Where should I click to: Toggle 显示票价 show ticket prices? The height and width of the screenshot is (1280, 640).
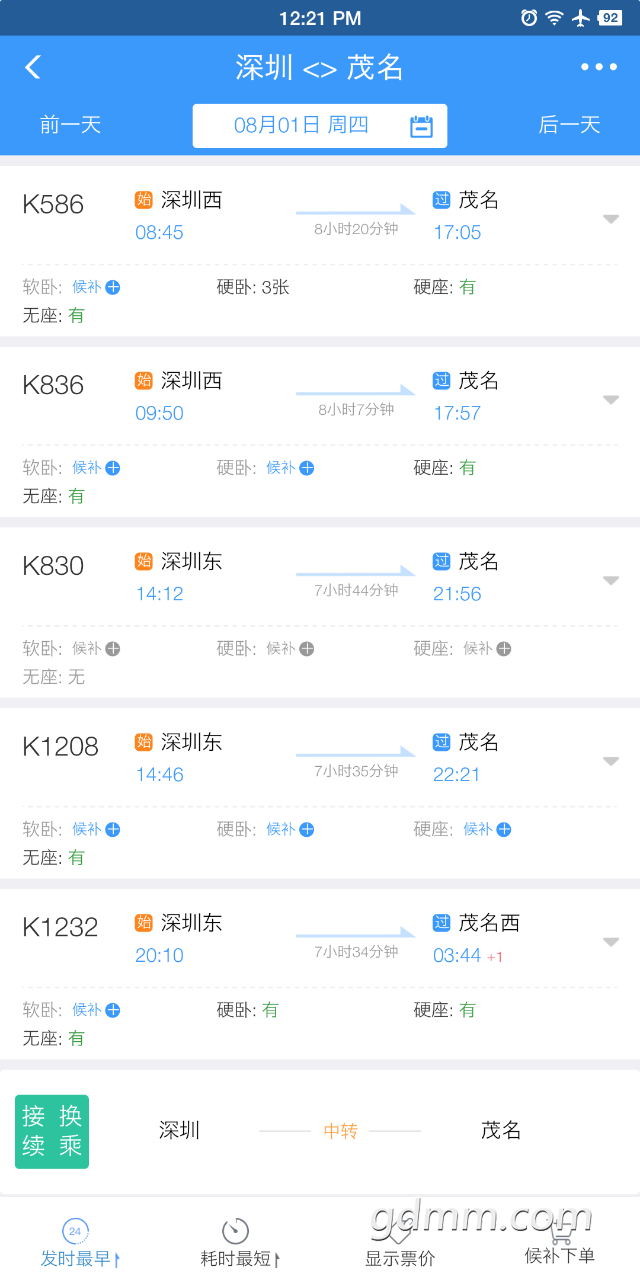click(400, 1244)
